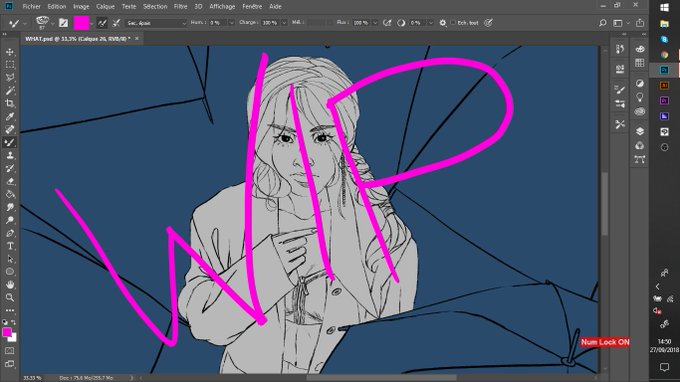Screen dimensions: 680x382
Task: Open Windows Start button
Action: click(x=664, y=7)
